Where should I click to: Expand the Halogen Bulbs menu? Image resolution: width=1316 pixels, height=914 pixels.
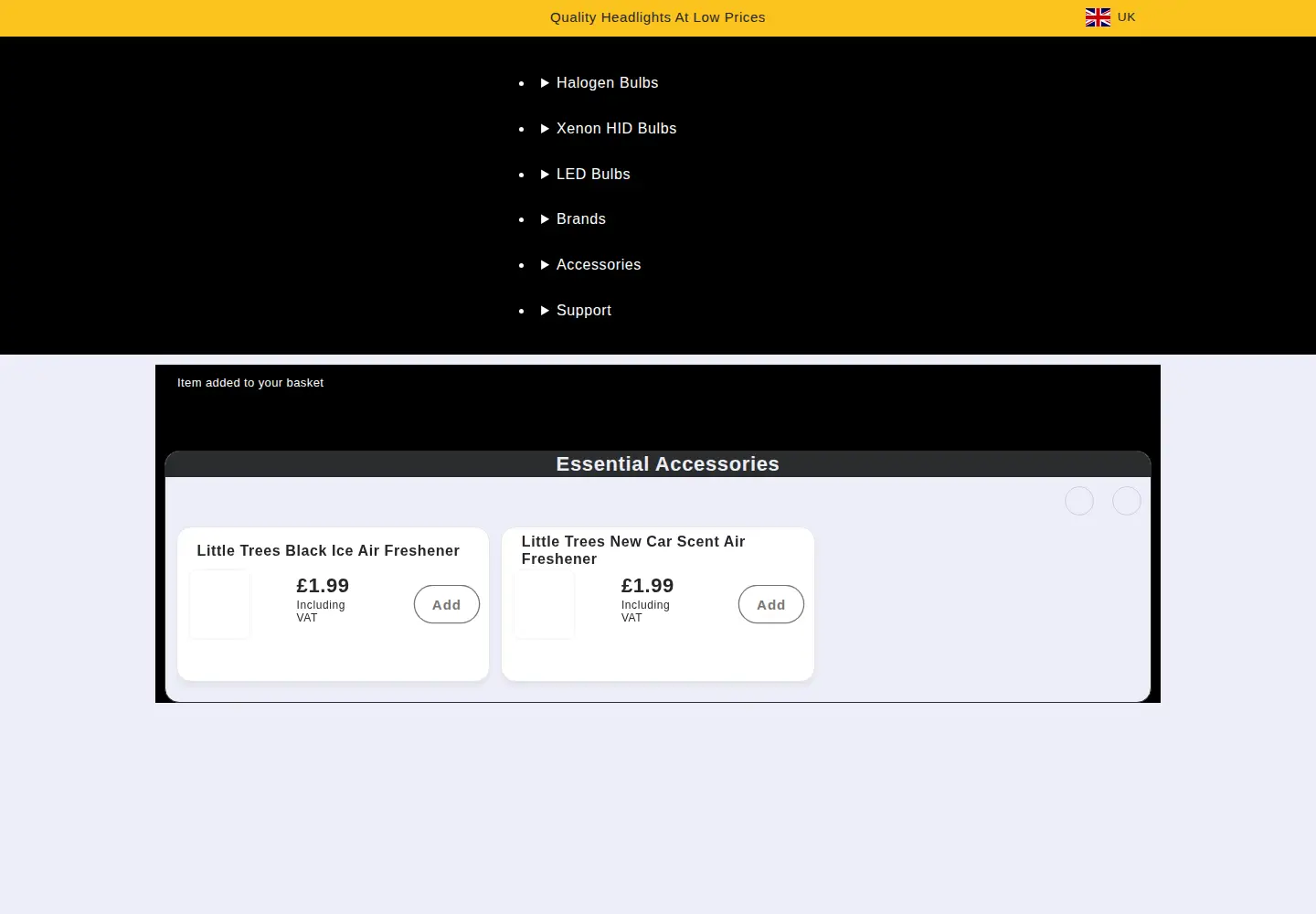600,83
